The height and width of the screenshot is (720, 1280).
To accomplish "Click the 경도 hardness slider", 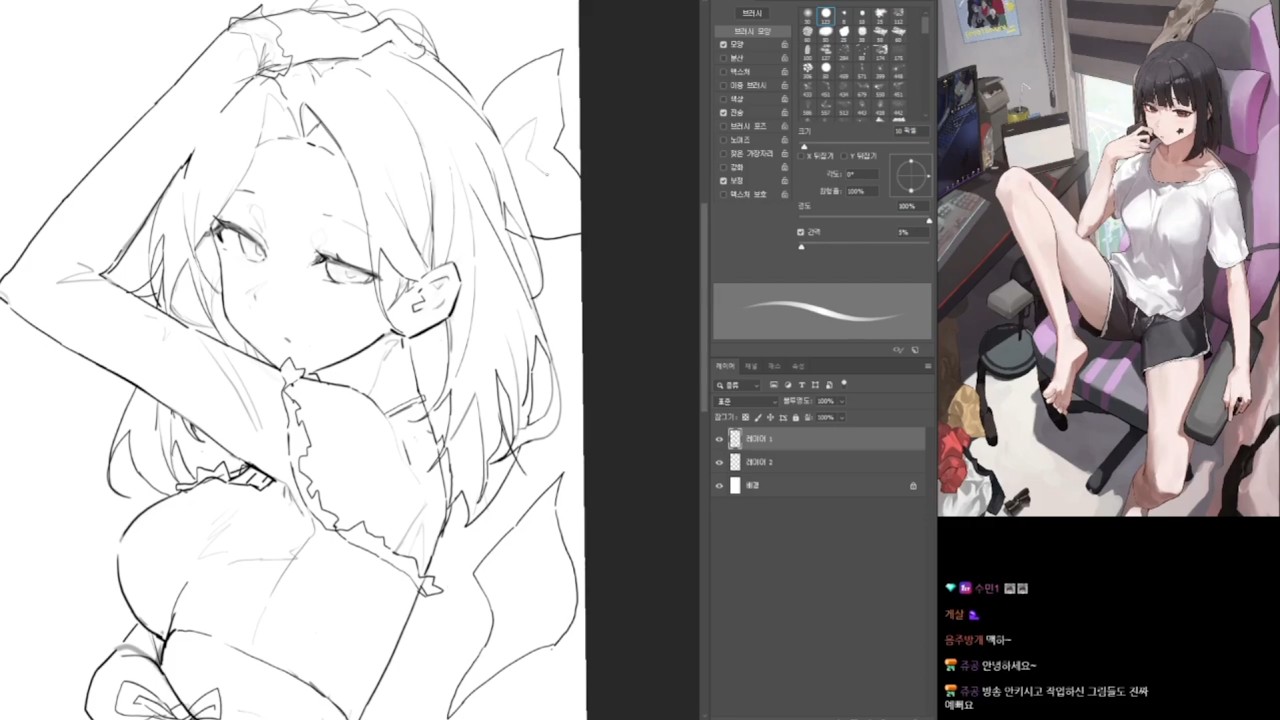I will [864, 218].
